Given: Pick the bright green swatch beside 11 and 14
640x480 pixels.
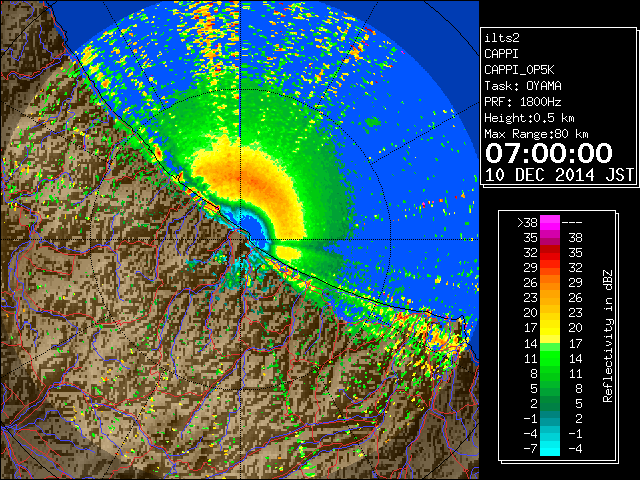Looking at the screenshot, I should pyautogui.click(x=550, y=358).
